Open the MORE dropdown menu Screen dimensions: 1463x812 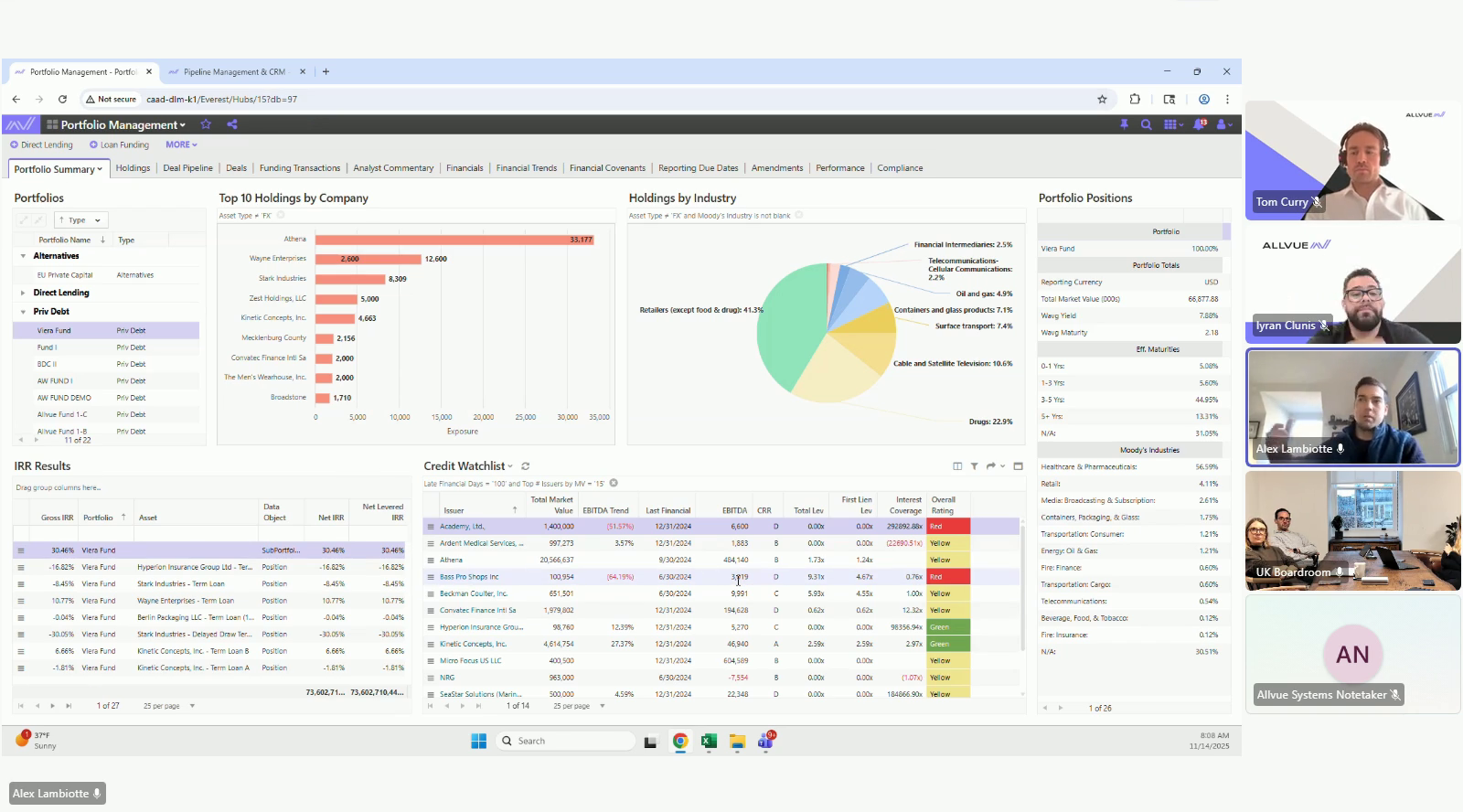181,144
